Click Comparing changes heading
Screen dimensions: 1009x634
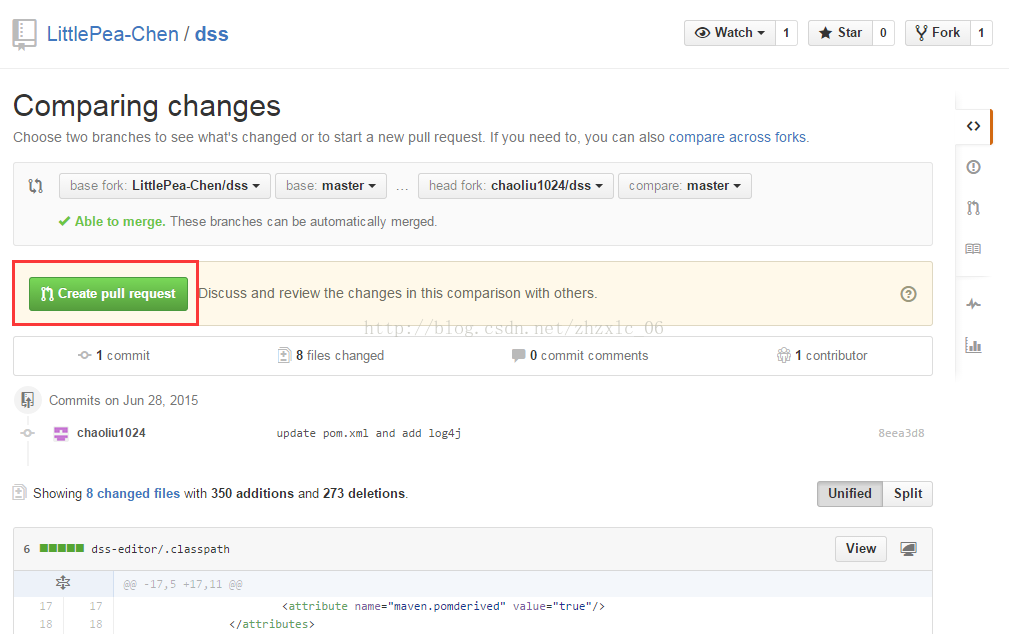coord(147,106)
